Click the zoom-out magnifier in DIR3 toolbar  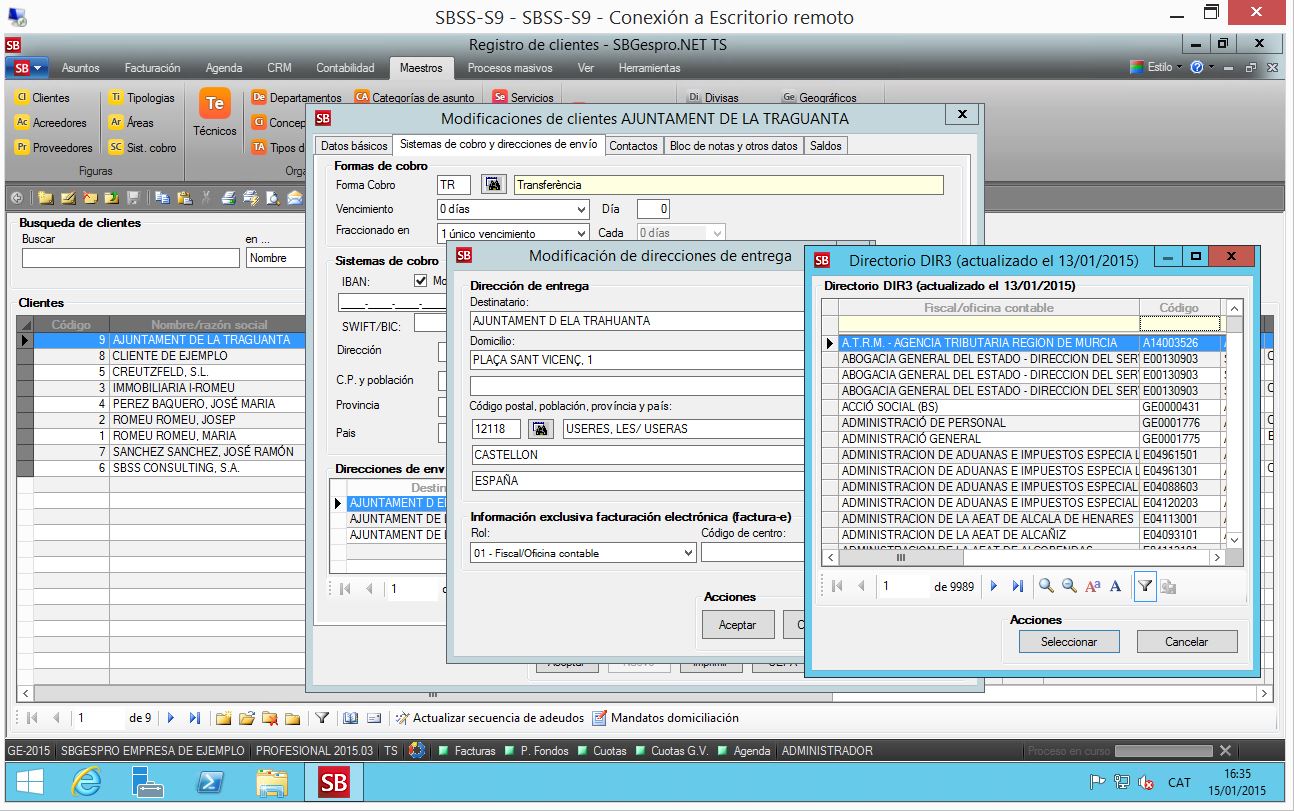(x=1068, y=587)
